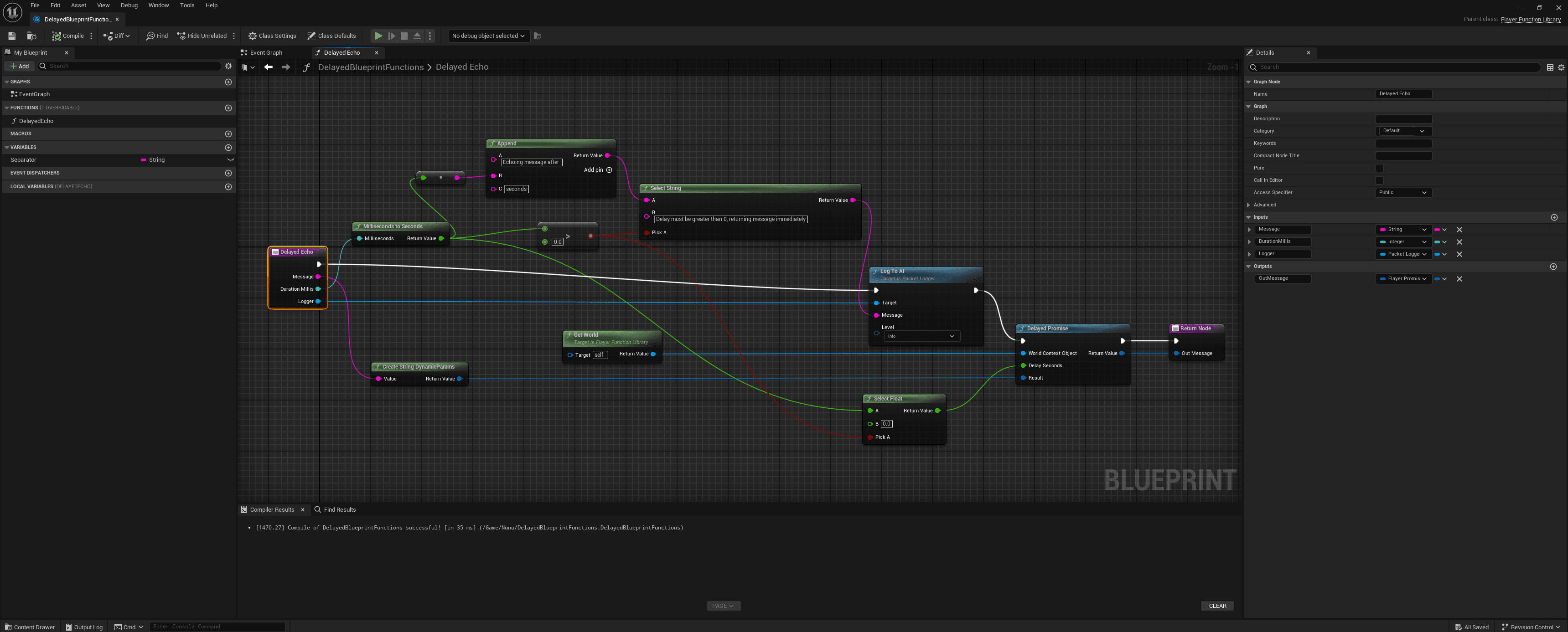
Task: Open the File menu
Action: tap(35, 5)
